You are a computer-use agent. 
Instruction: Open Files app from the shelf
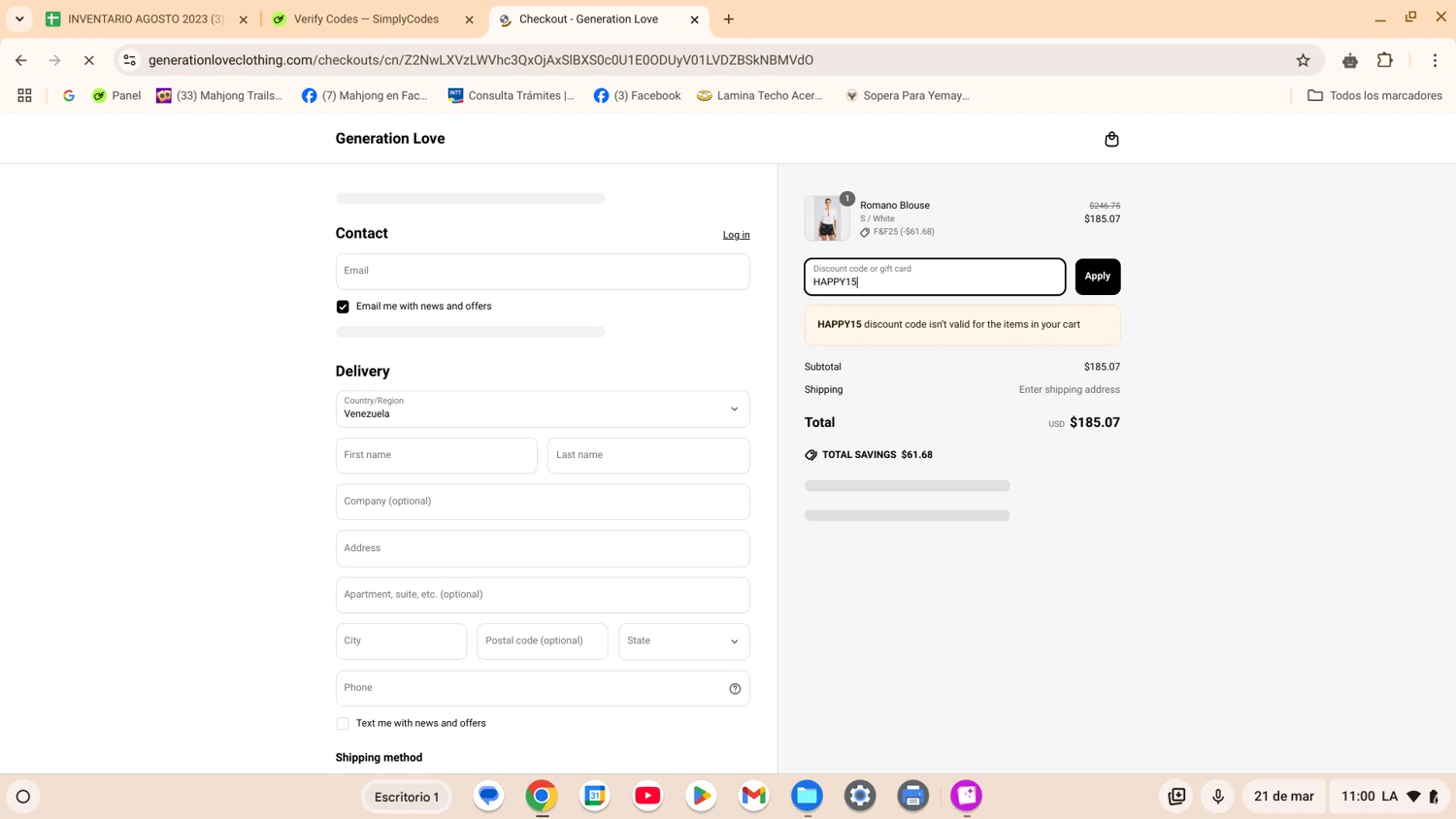pos(807,796)
